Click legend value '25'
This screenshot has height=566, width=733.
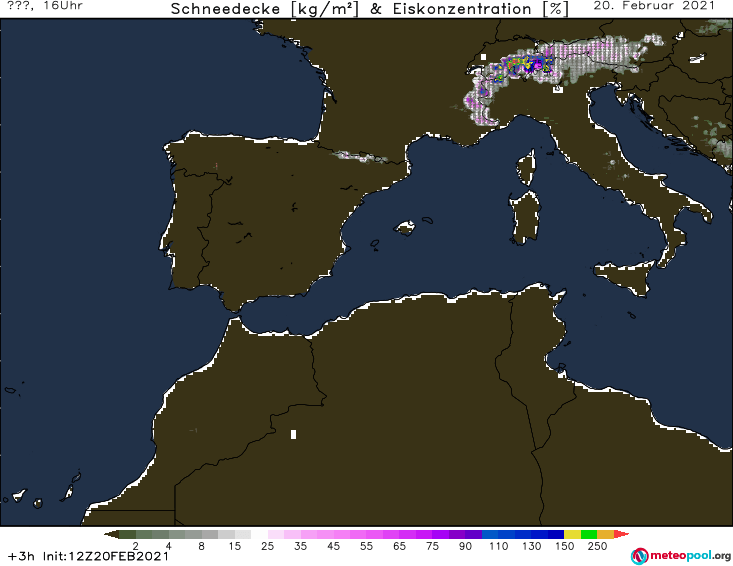(x=267, y=546)
